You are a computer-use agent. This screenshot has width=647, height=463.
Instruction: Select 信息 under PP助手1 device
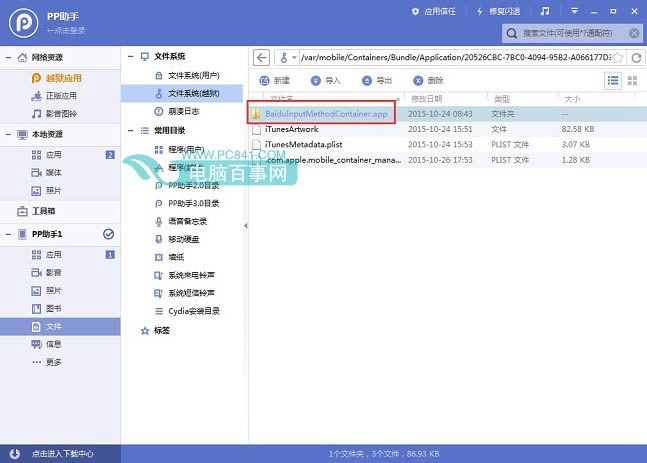point(47,344)
